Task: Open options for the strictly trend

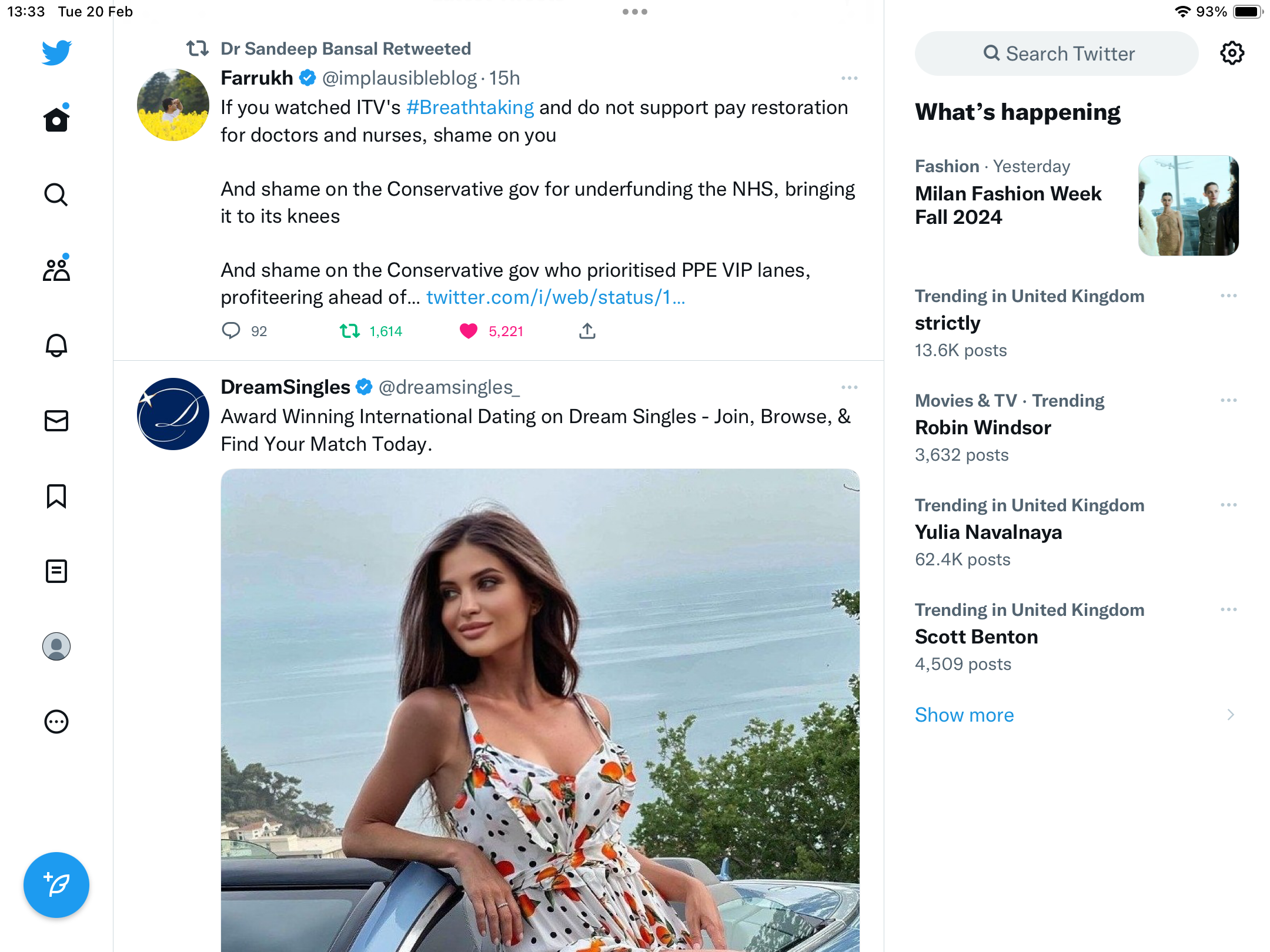Action: coord(1229,296)
